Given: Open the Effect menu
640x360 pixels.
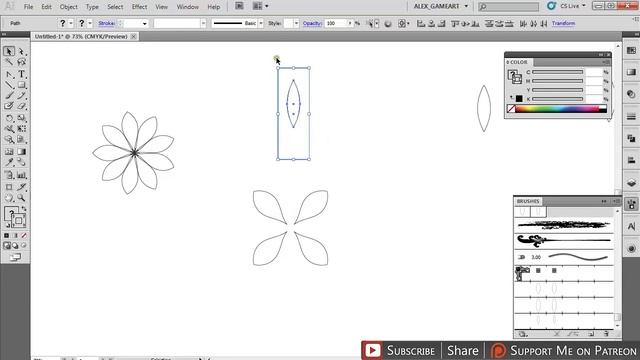Looking at the screenshot, I should (139, 7).
